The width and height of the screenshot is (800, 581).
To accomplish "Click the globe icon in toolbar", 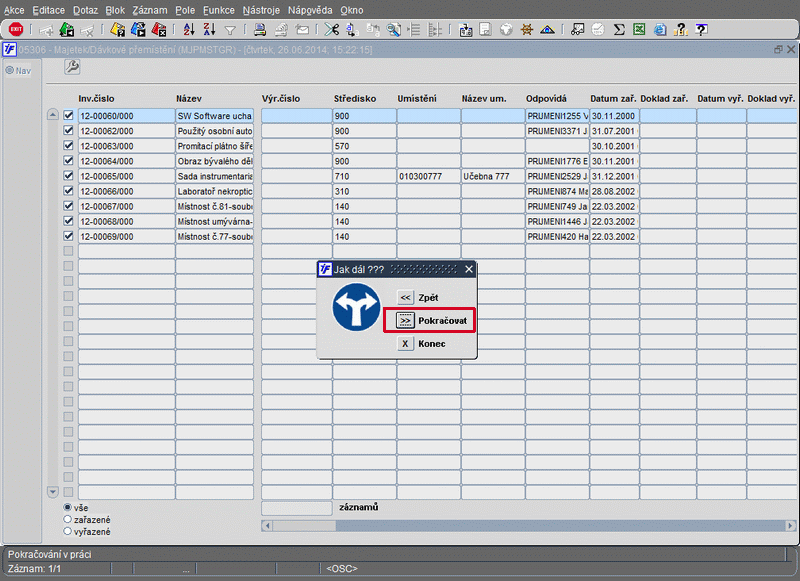I will (x=506, y=30).
